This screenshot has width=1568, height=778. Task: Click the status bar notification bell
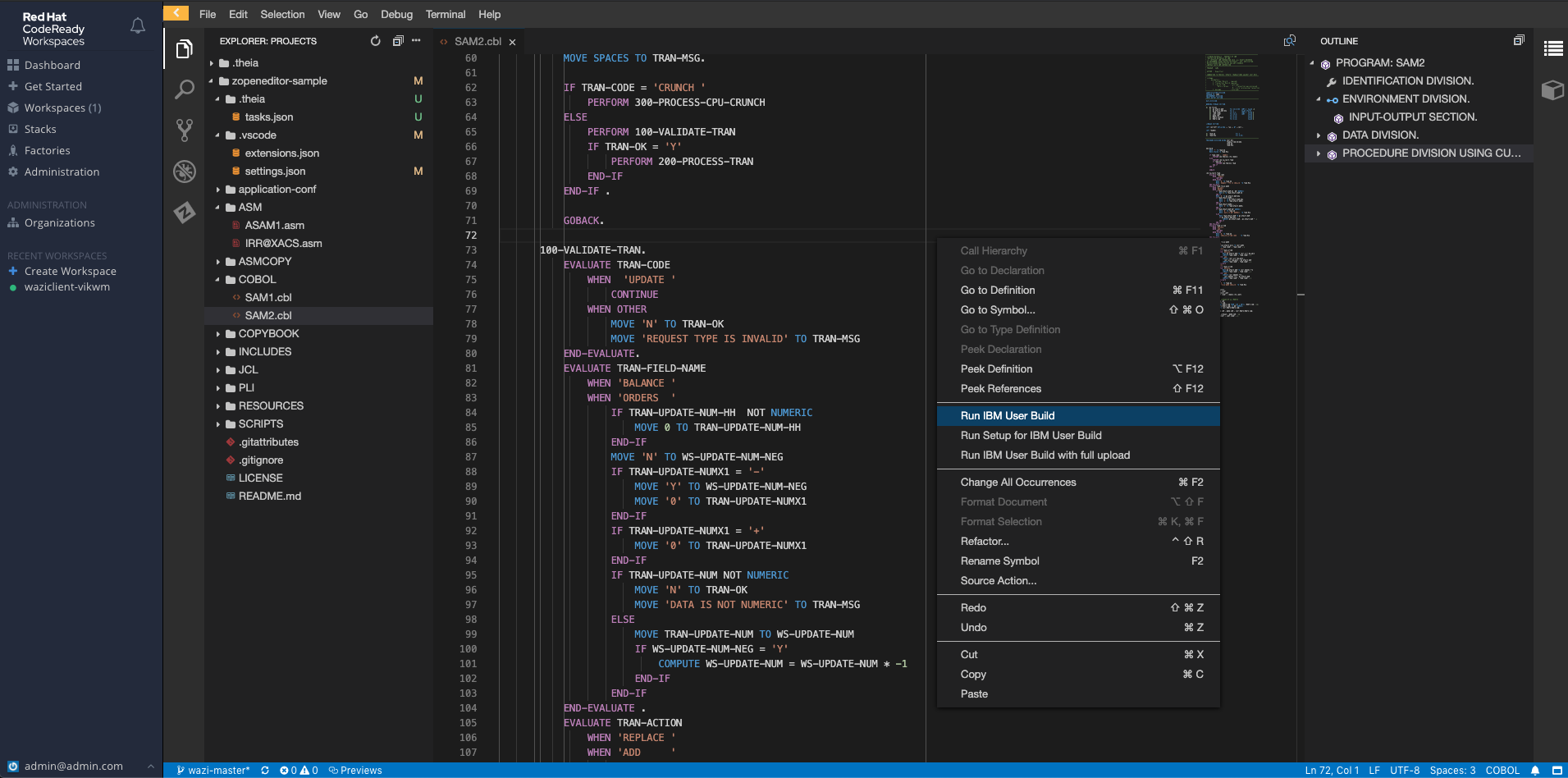[1535, 771]
